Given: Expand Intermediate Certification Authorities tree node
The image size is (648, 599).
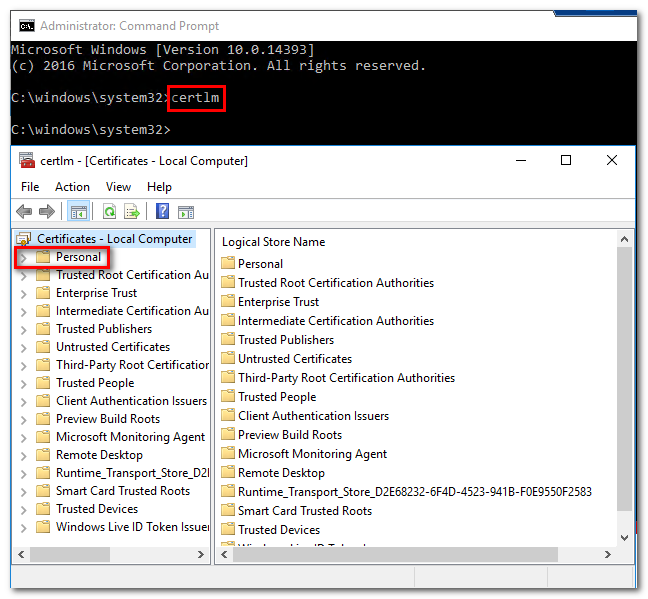Looking at the screenshot, I should [x=24, y=312].
